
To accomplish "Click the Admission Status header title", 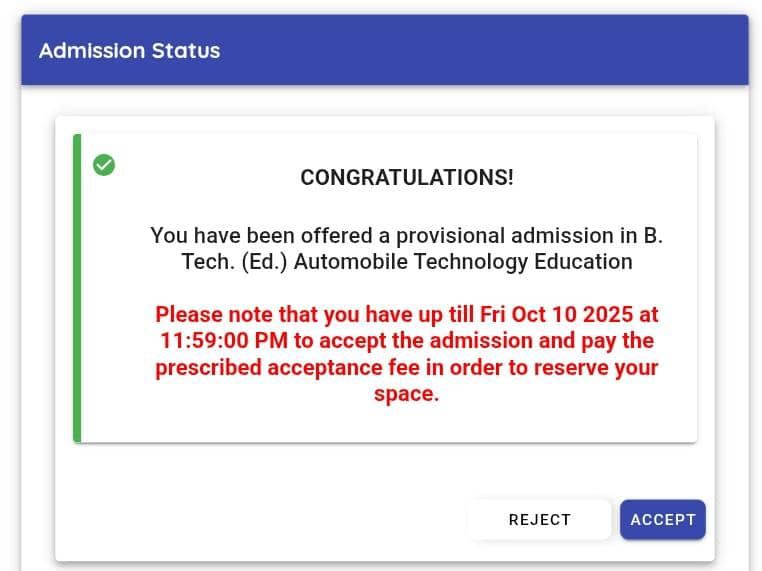I will pos(129,51).
